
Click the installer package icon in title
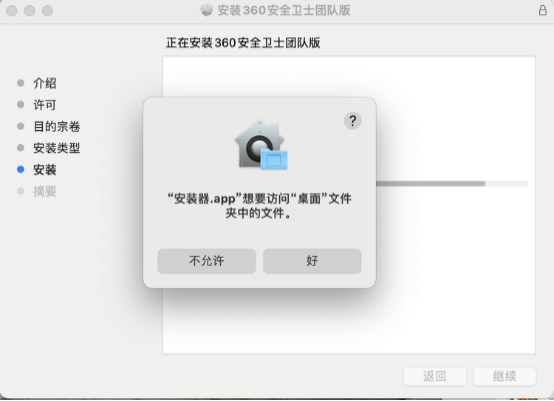206,10
